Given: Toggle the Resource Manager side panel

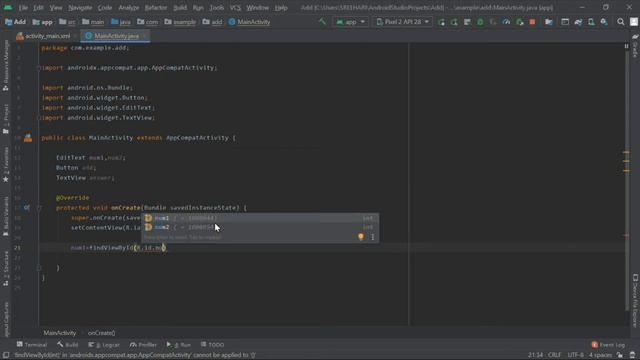Looking at the screenshot, I should pyautogui.click(x=6, y=65).
